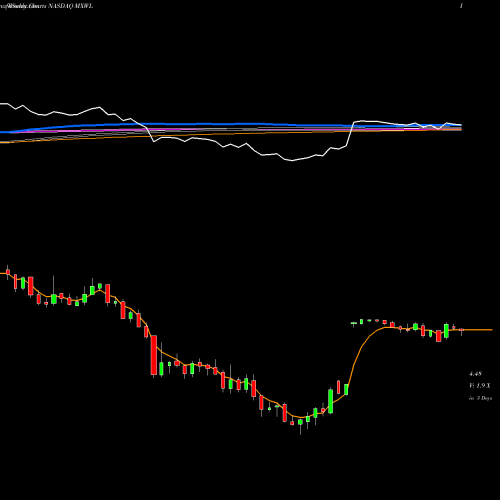Click the tall red candlestick after the sharp drop
This screenshot has width=500, height=500.
pyautogui.click(x=154, y=355)
